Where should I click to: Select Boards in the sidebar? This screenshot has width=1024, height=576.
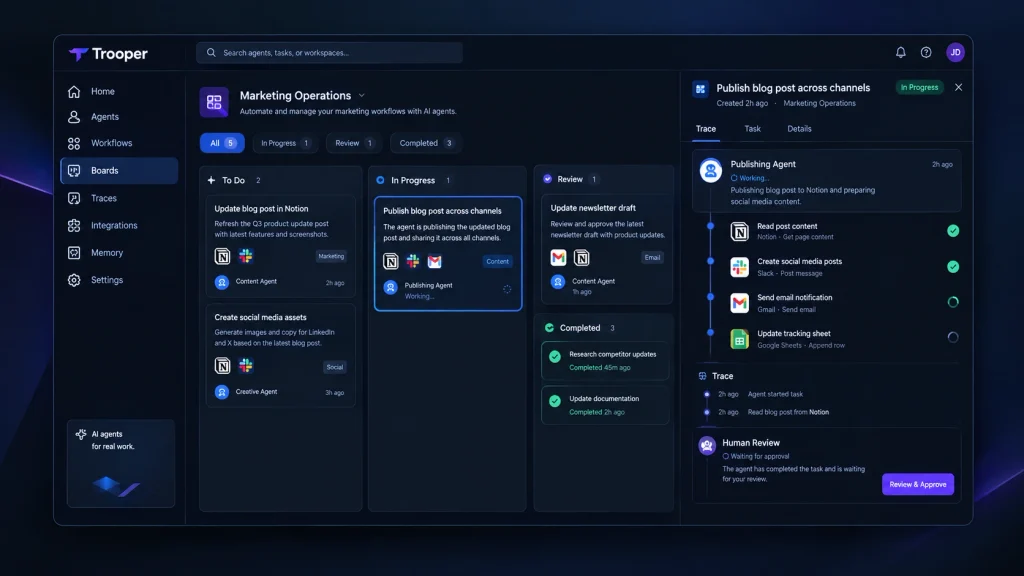(119, 170)
